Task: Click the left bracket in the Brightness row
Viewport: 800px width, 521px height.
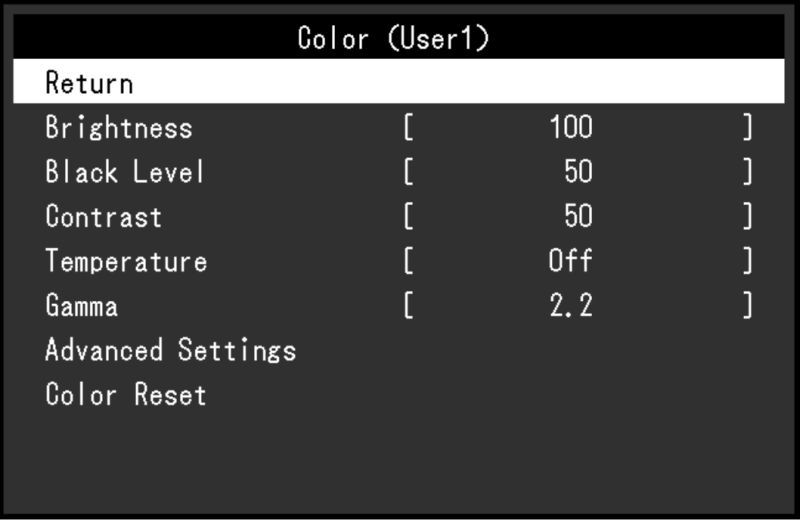Action: click(x=408, y=127)
